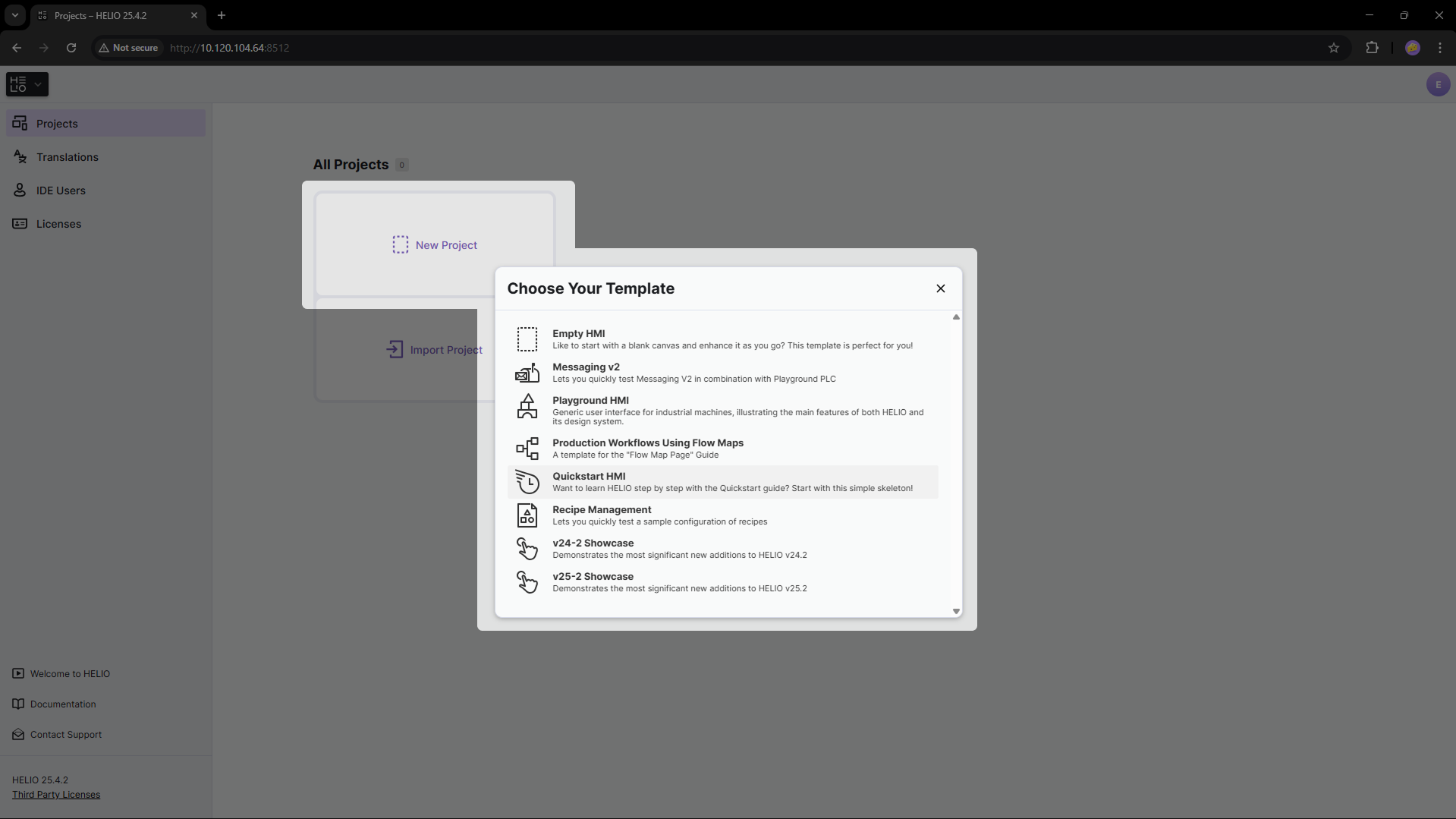Close the Choose Your Template dialog

(940, 288)
